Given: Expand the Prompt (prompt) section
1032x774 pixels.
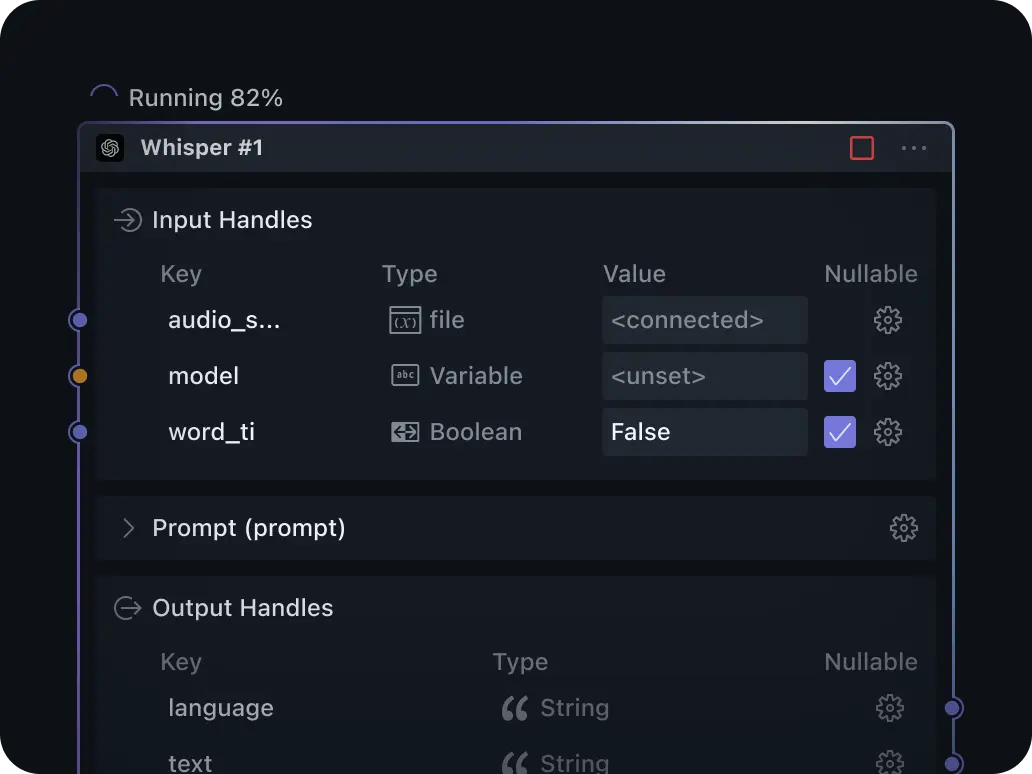Looking at the screenshot, I should click(128, 528).
